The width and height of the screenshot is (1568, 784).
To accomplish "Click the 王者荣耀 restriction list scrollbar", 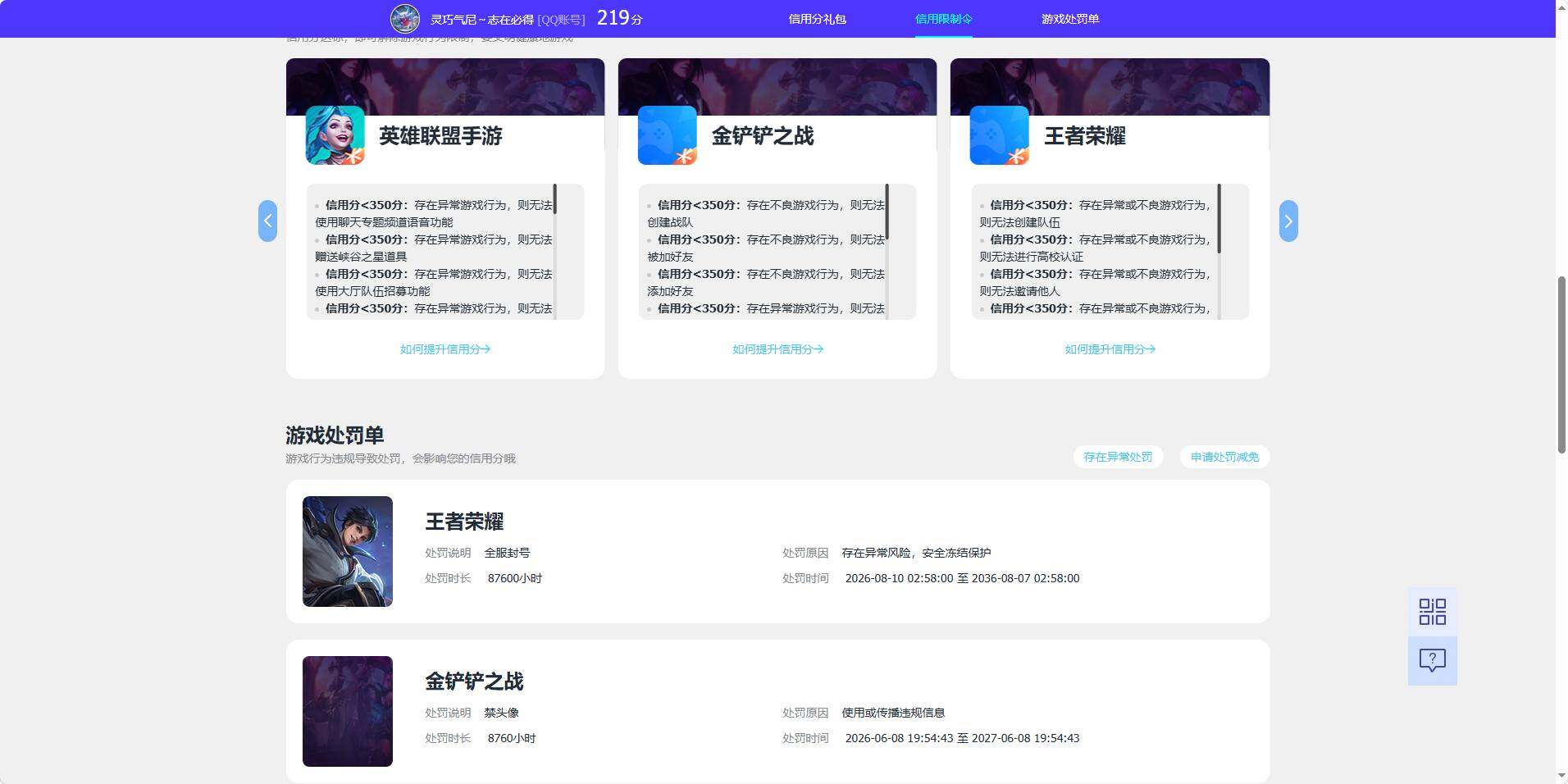I will 1219,218.
